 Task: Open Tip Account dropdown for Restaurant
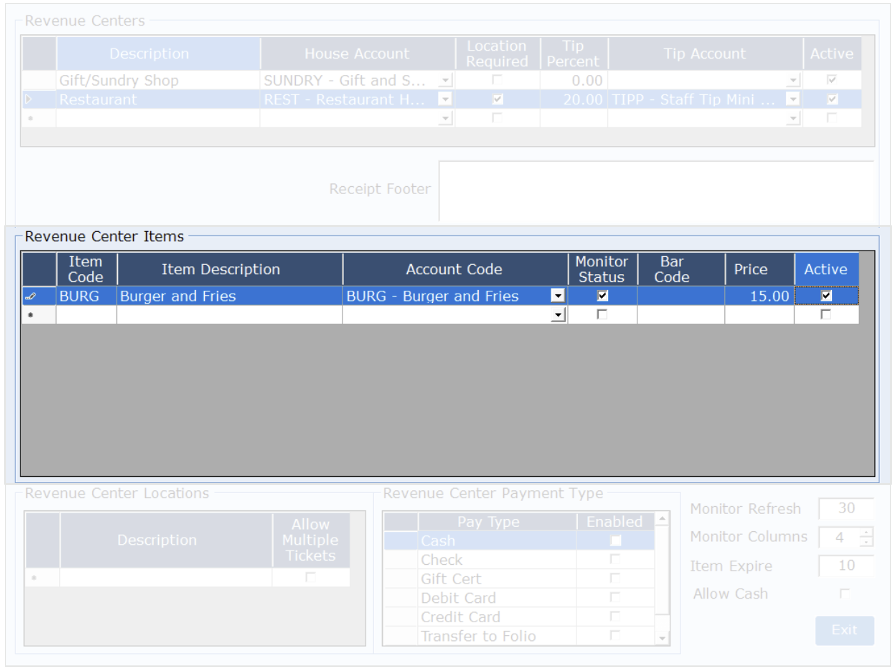click(793, 100)
